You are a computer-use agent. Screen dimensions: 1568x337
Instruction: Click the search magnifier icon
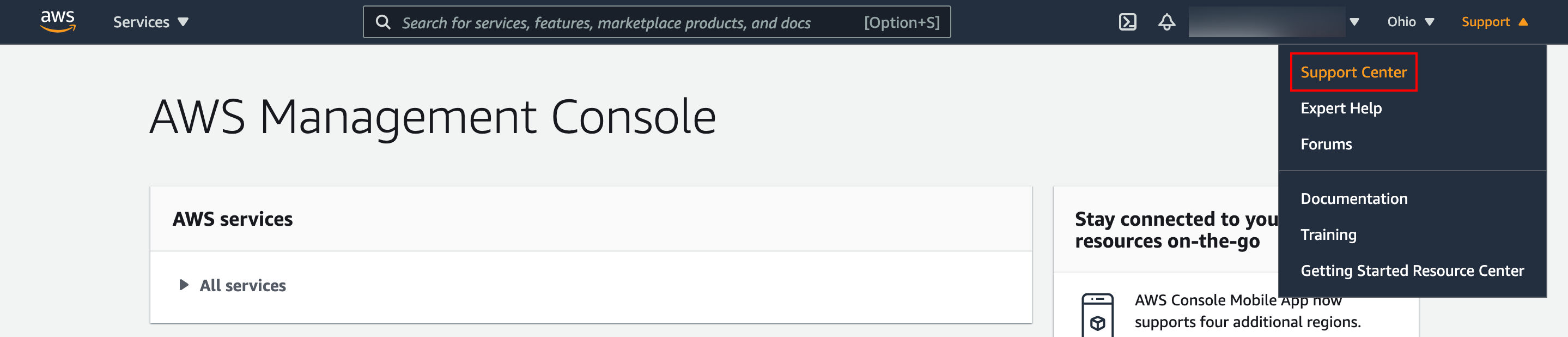click(384, 21)
